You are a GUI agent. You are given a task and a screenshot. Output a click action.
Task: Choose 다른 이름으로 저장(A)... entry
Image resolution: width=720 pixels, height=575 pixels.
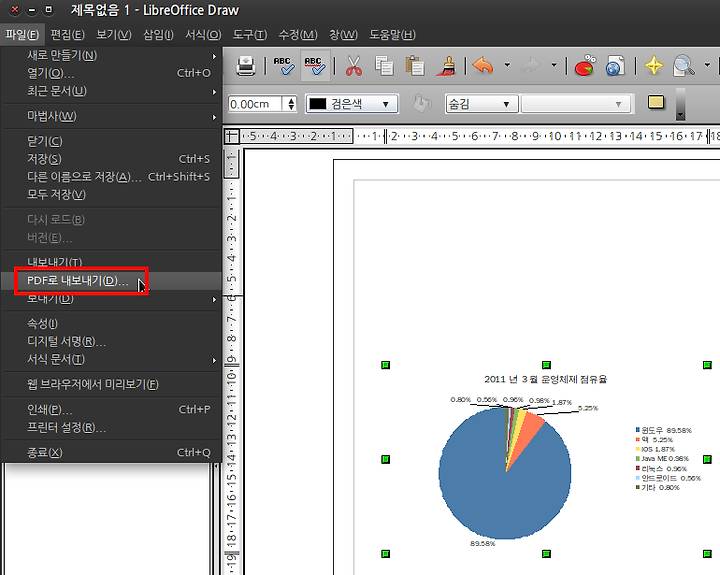pos(111,177)
